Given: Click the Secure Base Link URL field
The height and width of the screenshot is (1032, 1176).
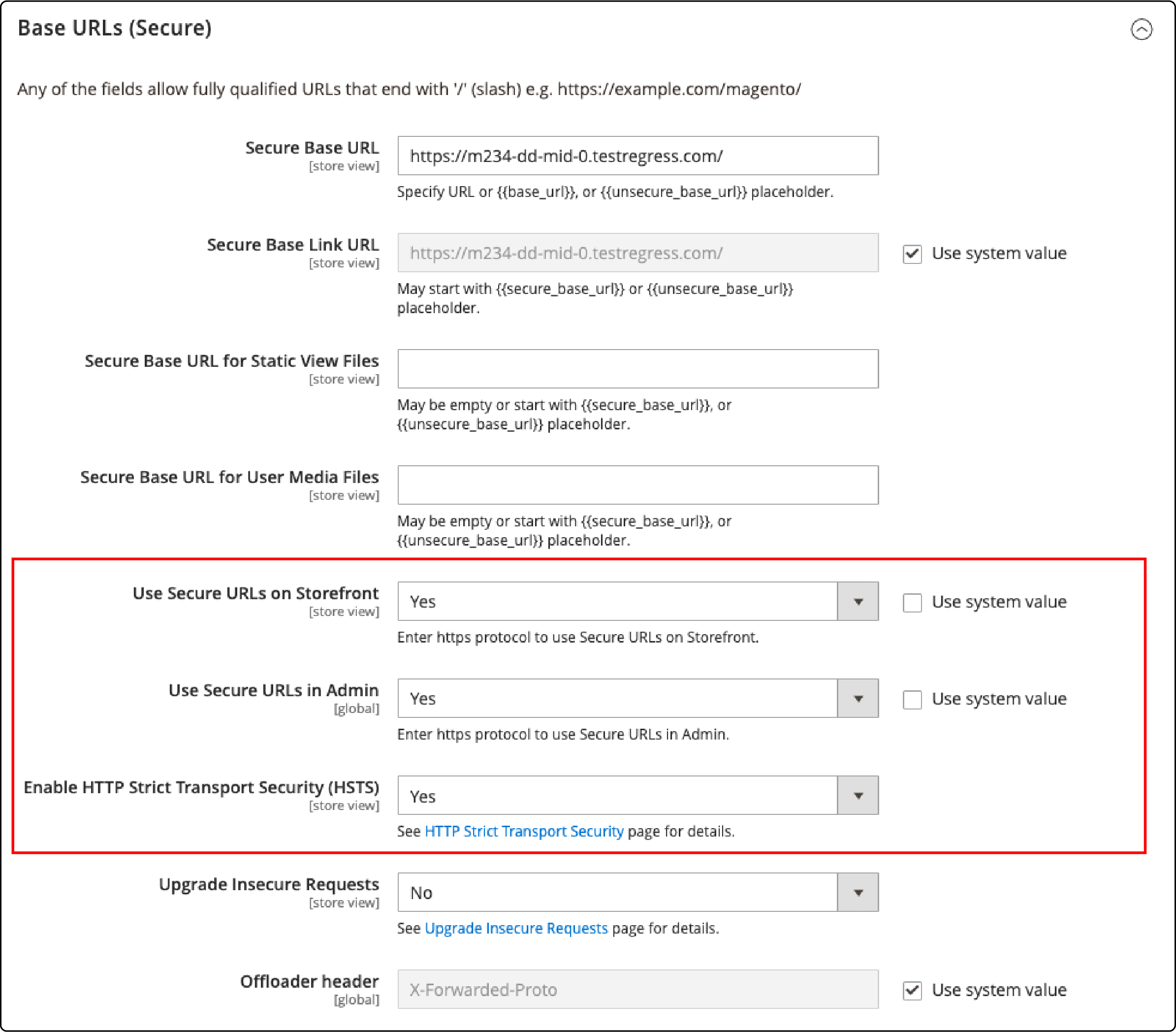Looking at the screenshot, I should point(637,253).
